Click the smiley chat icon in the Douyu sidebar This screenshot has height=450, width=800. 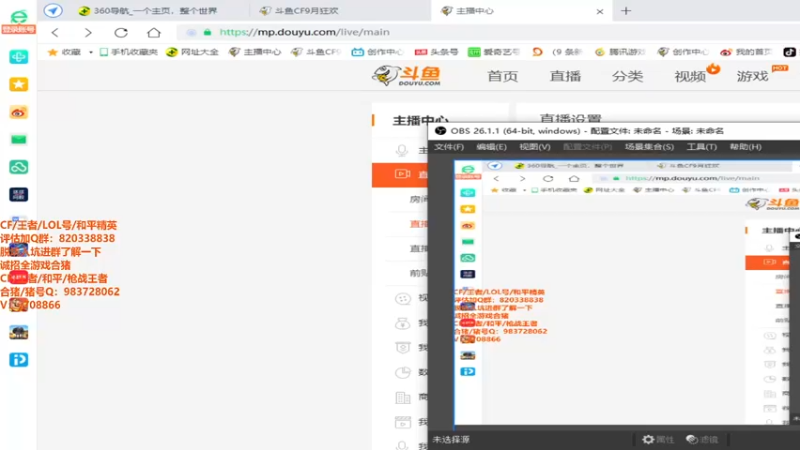403,298
